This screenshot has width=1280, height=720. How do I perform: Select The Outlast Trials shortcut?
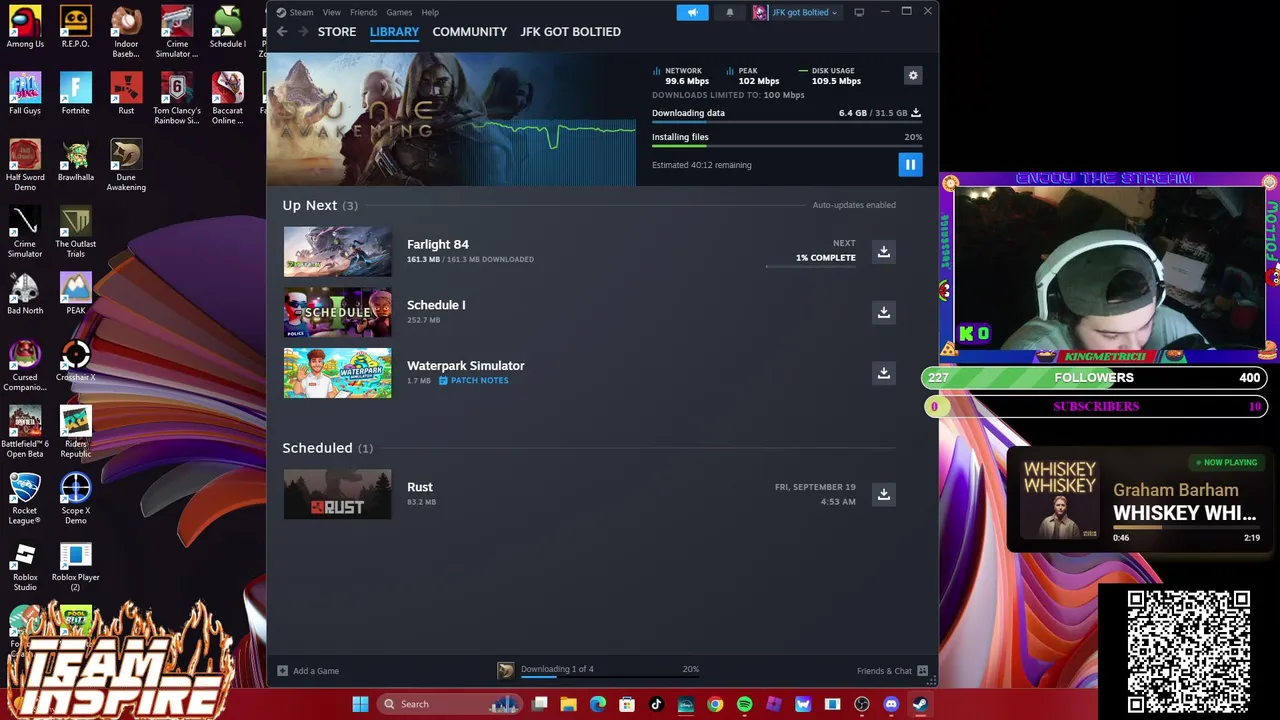(75, 232)
